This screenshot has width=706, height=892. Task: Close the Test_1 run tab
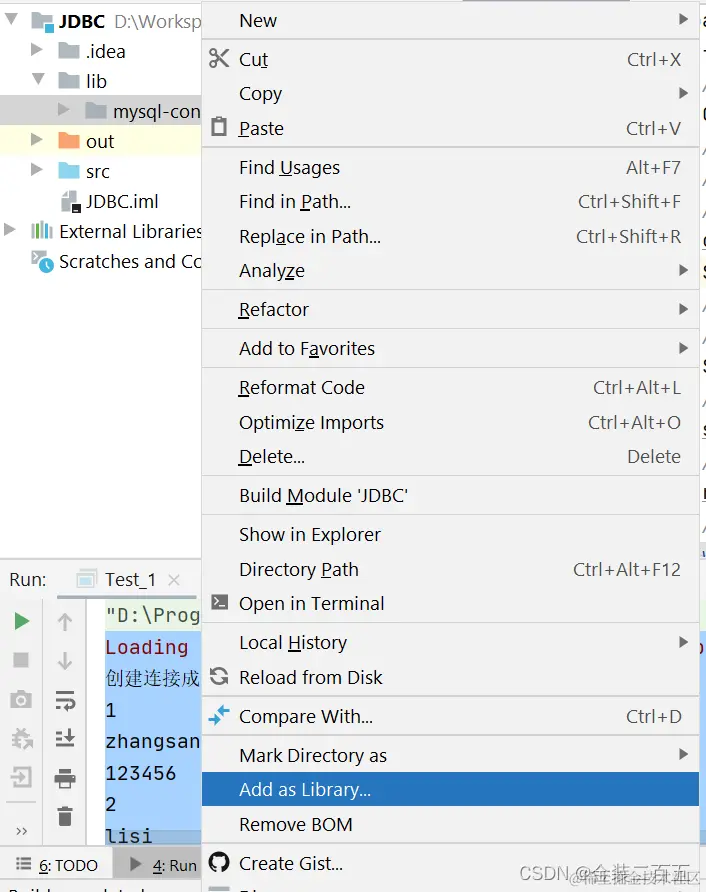(174, 579)
